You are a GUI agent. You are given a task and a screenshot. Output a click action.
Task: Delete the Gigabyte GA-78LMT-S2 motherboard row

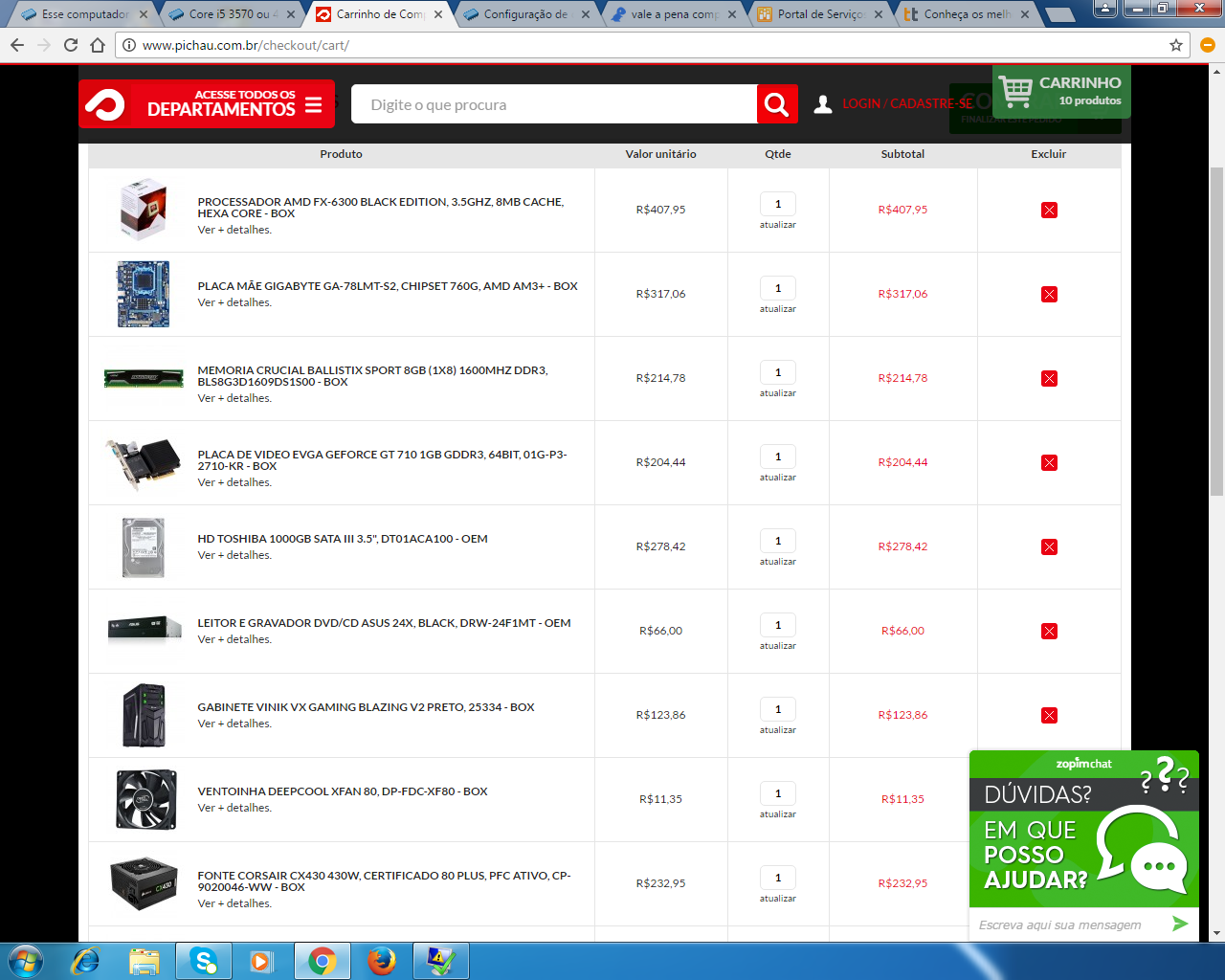pos(1049,294)
